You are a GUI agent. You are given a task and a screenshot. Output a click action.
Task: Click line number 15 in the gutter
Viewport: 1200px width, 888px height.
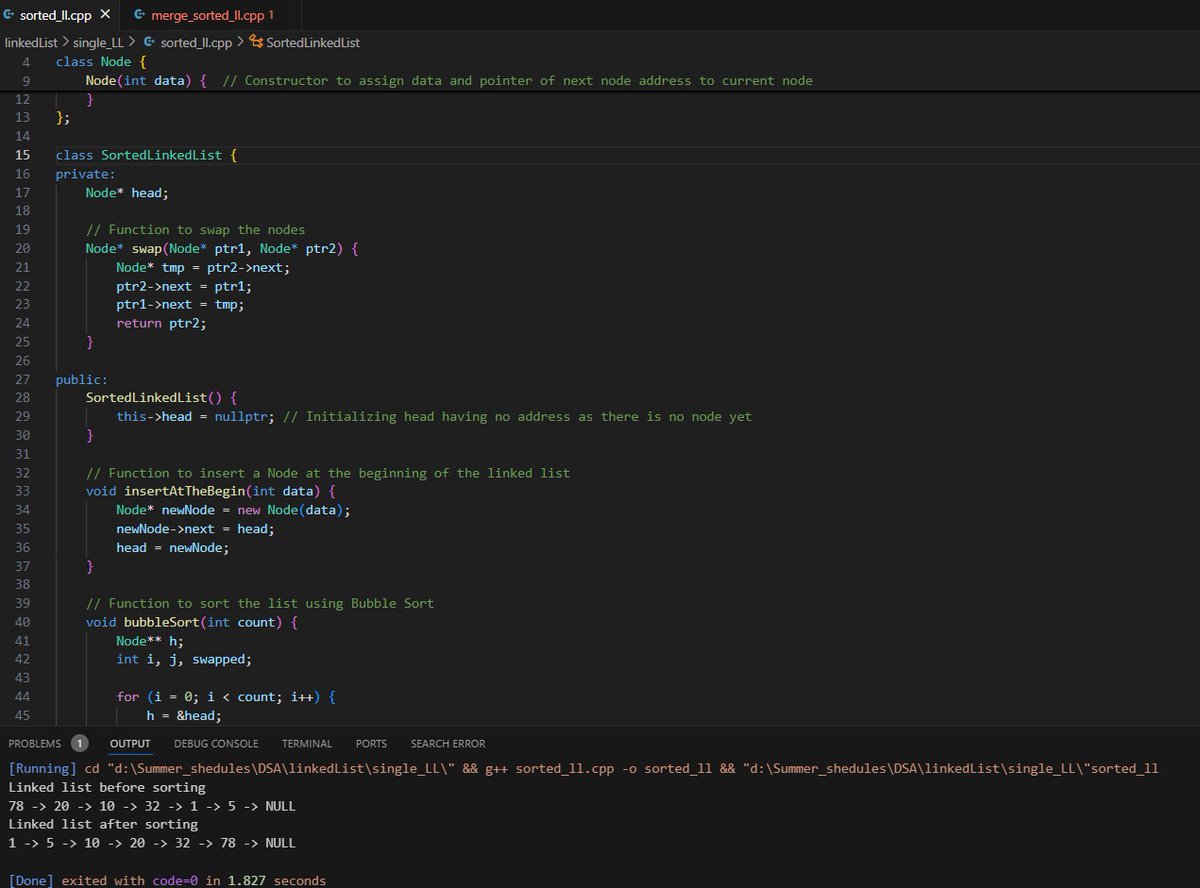[23, 155]
